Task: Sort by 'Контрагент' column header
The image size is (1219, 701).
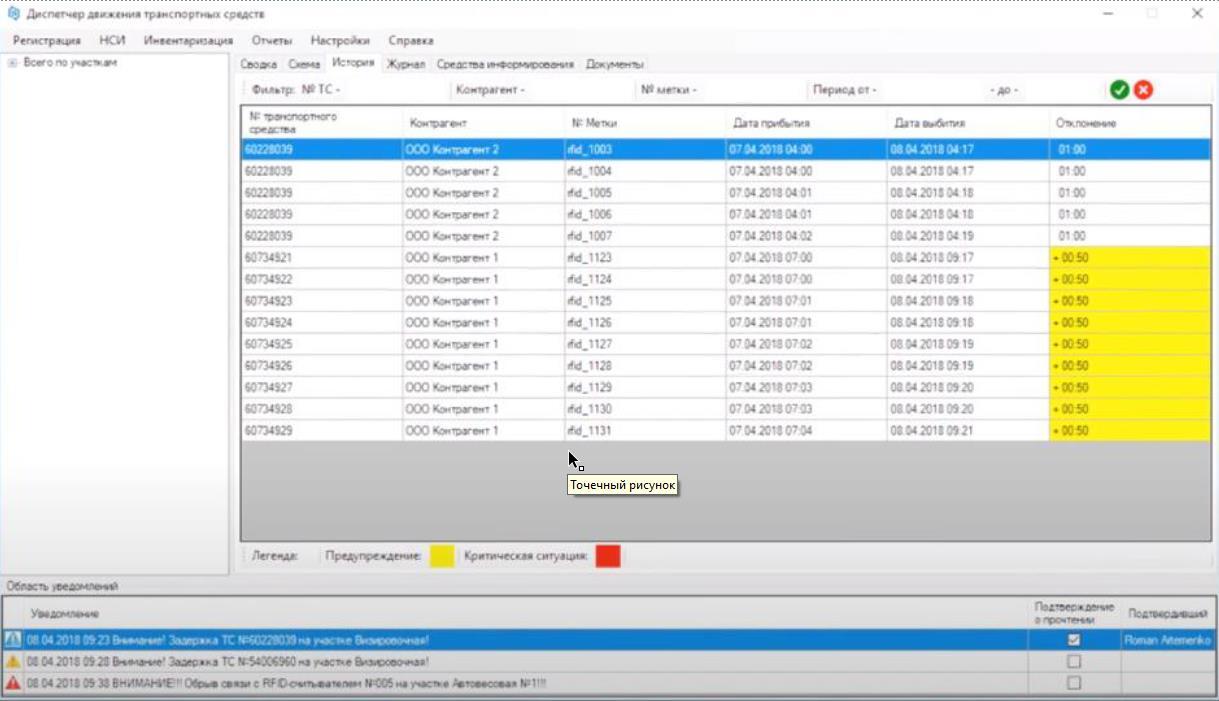Action: click(483, 122)
